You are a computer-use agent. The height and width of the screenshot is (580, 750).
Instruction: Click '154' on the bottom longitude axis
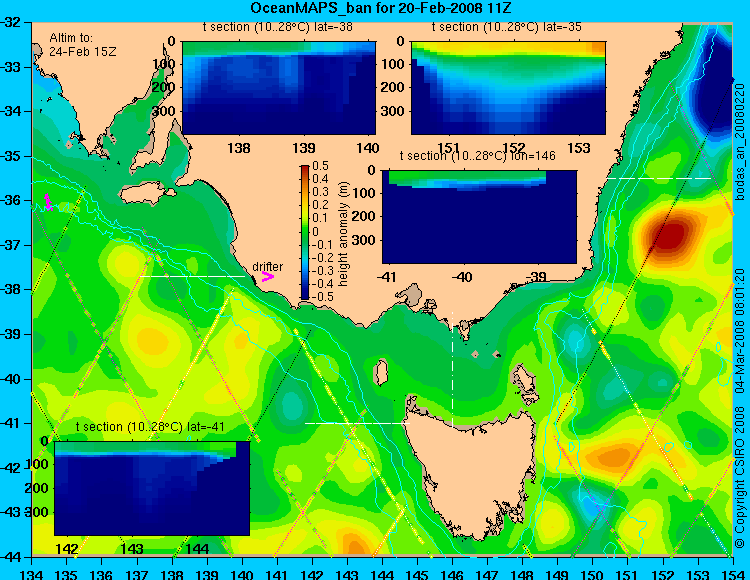pos(733,574)
